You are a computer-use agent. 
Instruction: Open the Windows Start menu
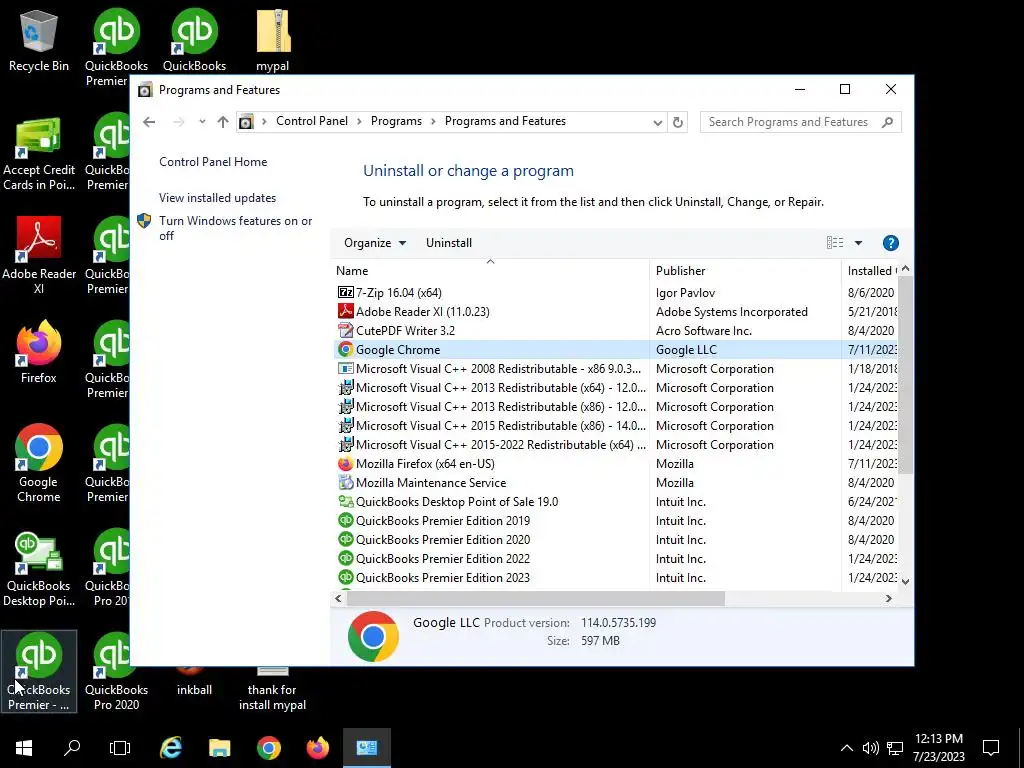[x=24, y=748]
